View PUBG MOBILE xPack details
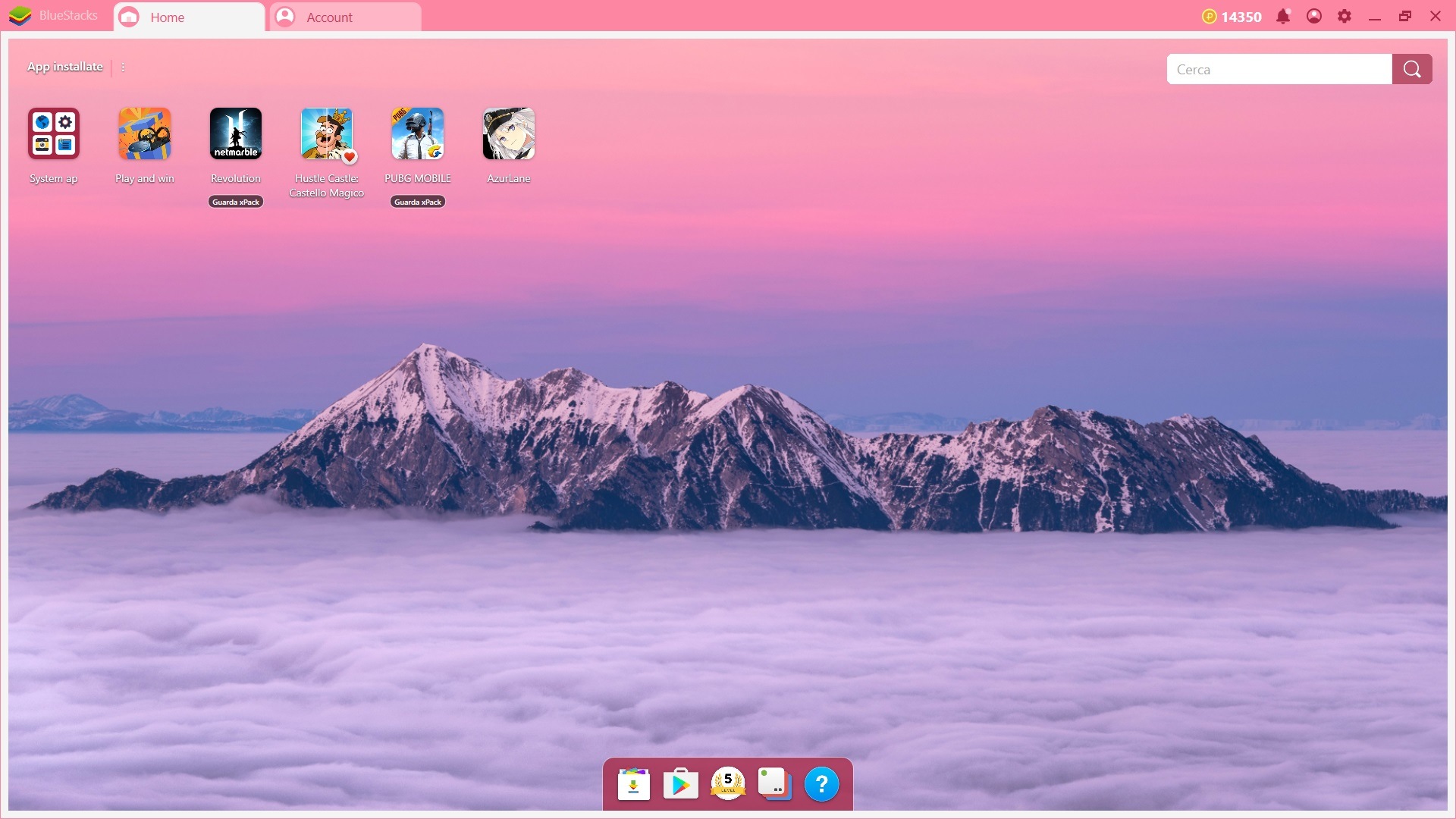Image resolution: width=1456 pixels, height=819 pixels. (418, 202)
